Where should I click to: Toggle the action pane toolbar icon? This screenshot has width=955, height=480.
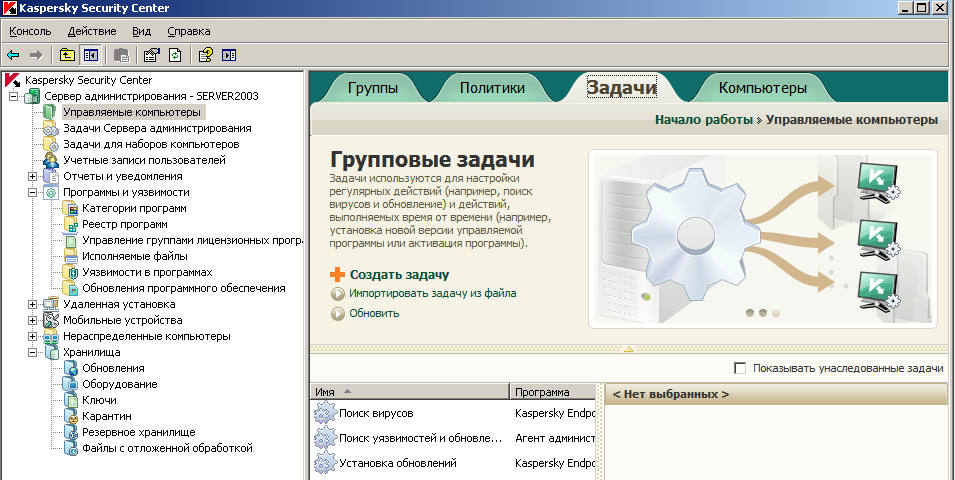[x=229, y=55]
